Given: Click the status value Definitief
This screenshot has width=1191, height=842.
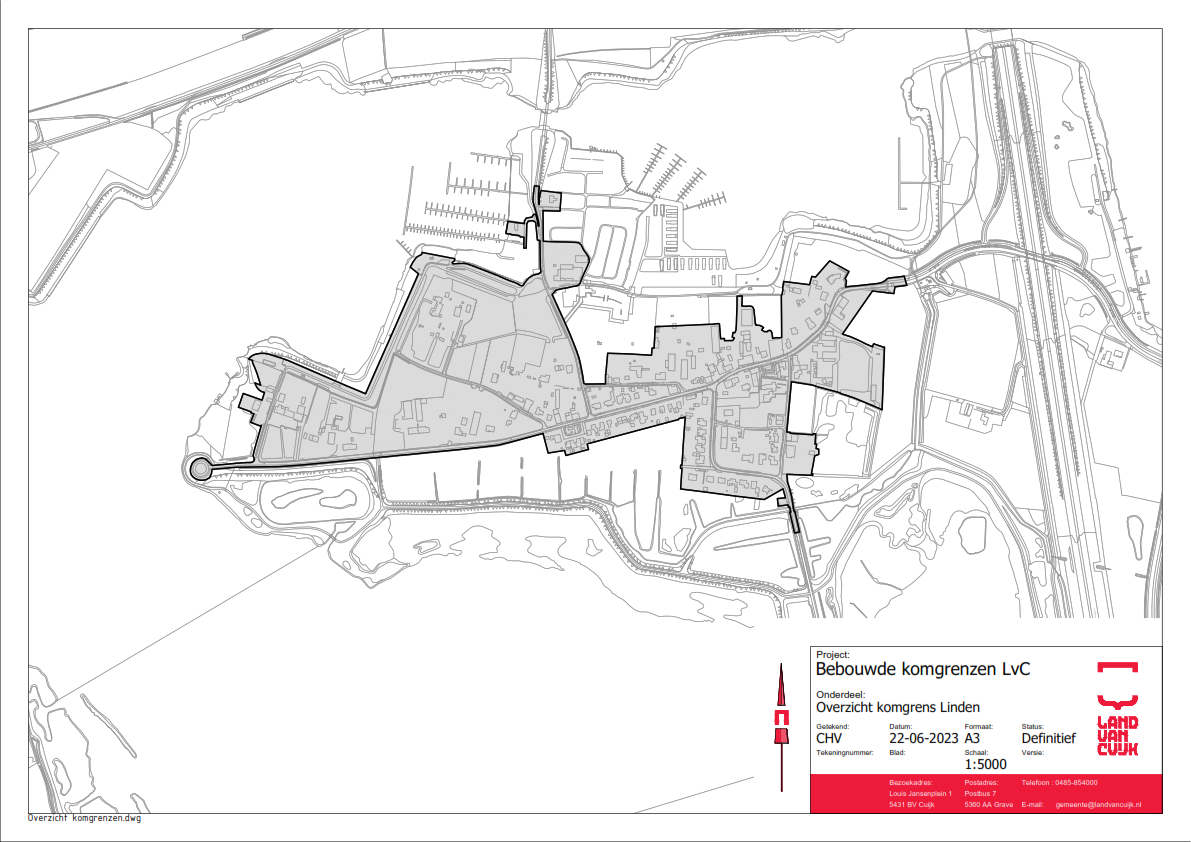Looking at the screenshot, I should 1048,739.
